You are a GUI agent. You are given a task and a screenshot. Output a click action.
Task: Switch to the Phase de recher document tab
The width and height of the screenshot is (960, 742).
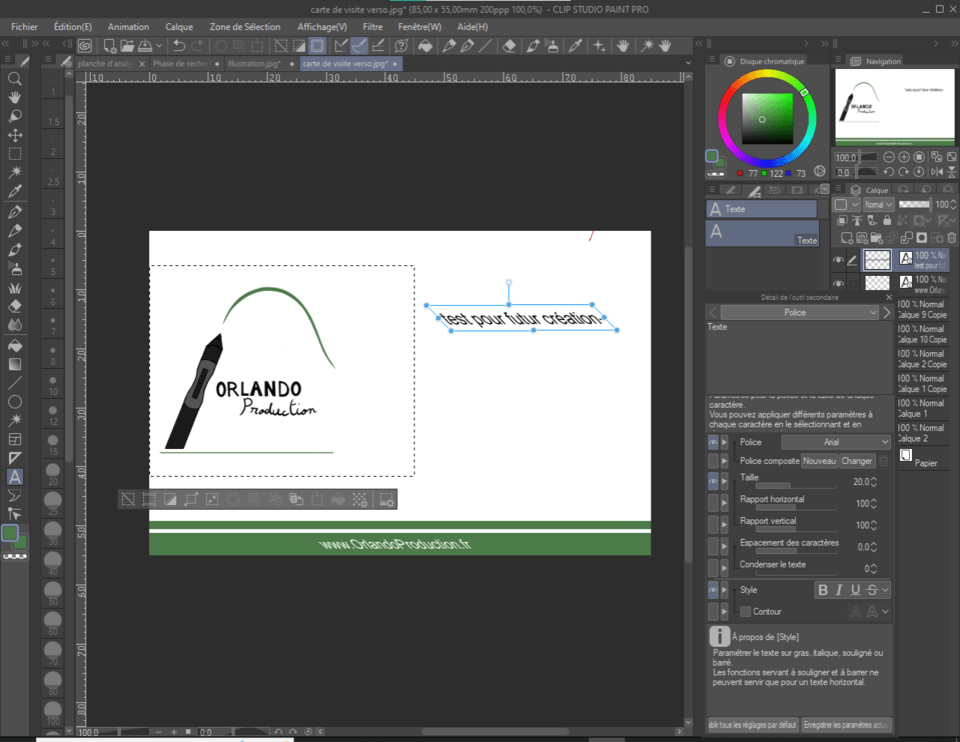point(181,64)
